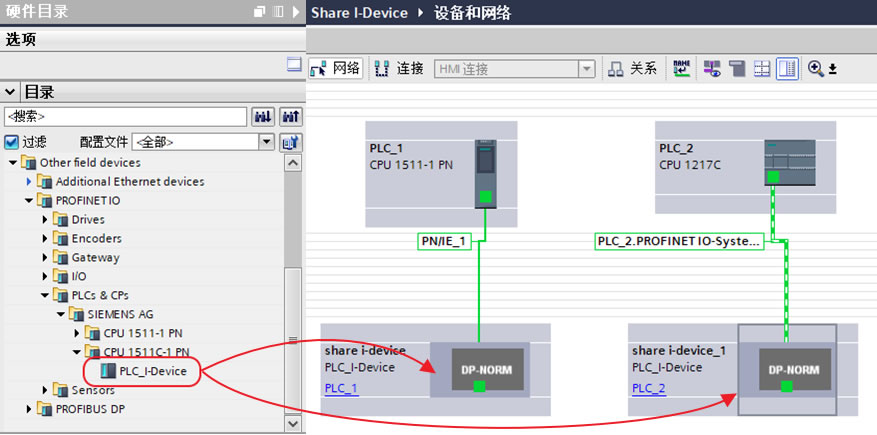This screenshot has width=877, height=435.
Task: Click the 选项 options header
Action: pos(21,39)
